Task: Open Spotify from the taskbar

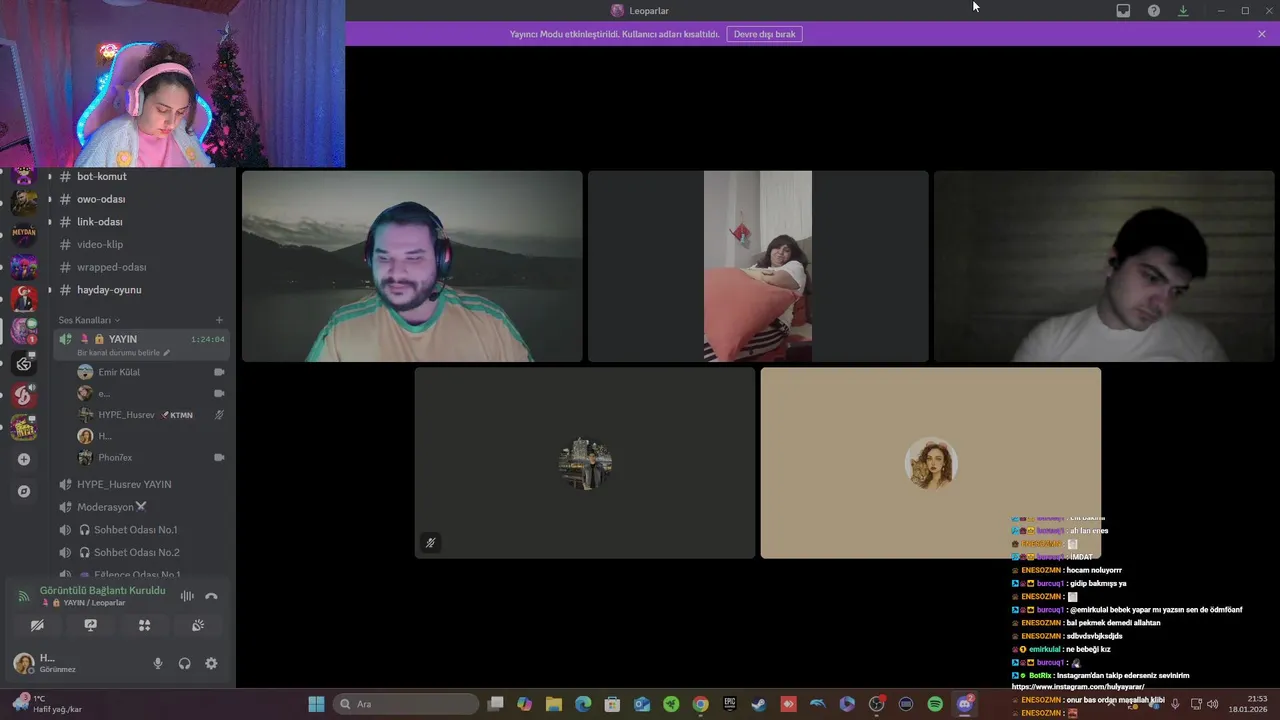Action: pyautogui.click(x=935, y=704)
